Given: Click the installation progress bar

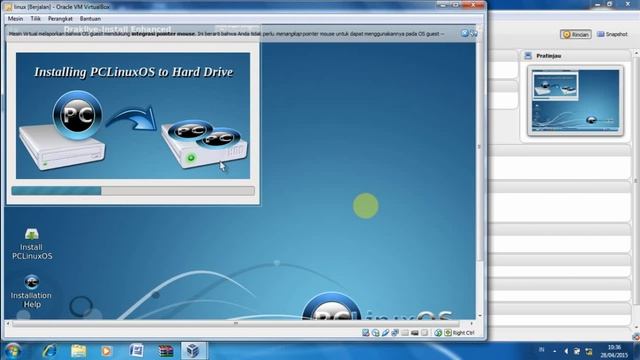Looking at the screenshot, I should pos(133,191).
